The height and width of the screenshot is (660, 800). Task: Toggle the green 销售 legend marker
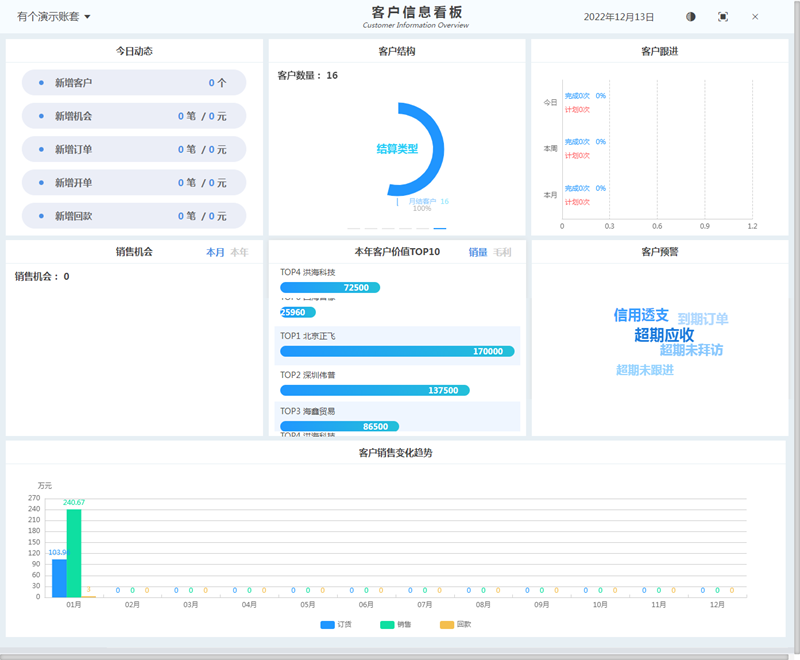[x=387, y=625]
